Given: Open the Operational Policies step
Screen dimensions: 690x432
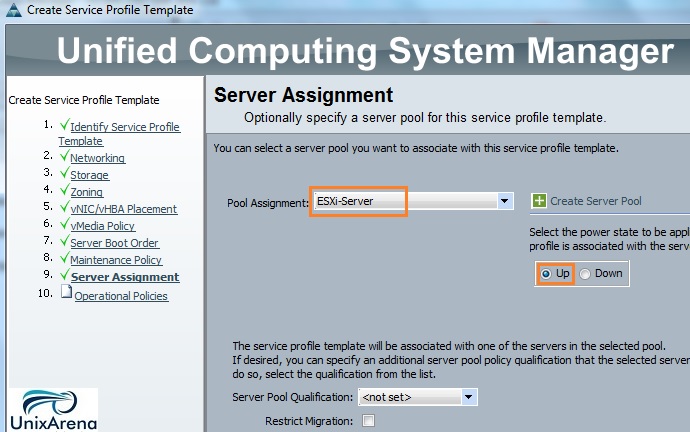Looking at the screenshot, I should coord(121,296).
